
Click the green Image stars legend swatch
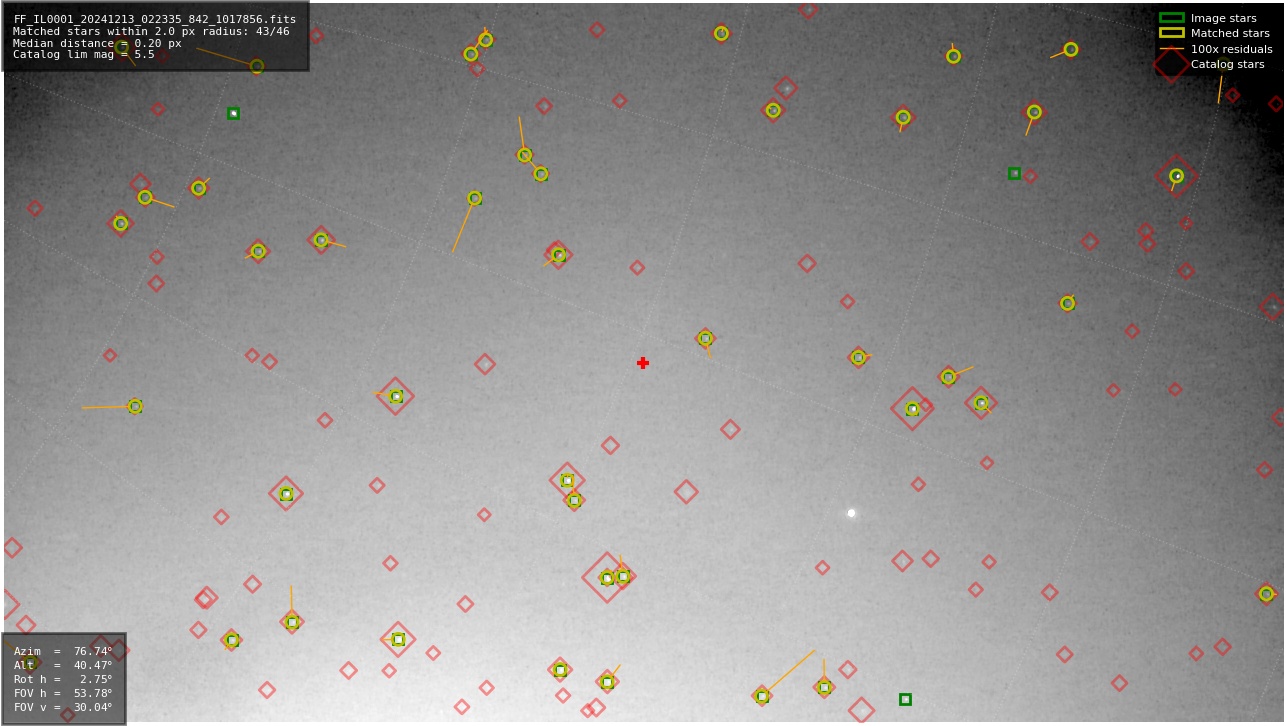pyautogui.click(x=1171, y=18)
